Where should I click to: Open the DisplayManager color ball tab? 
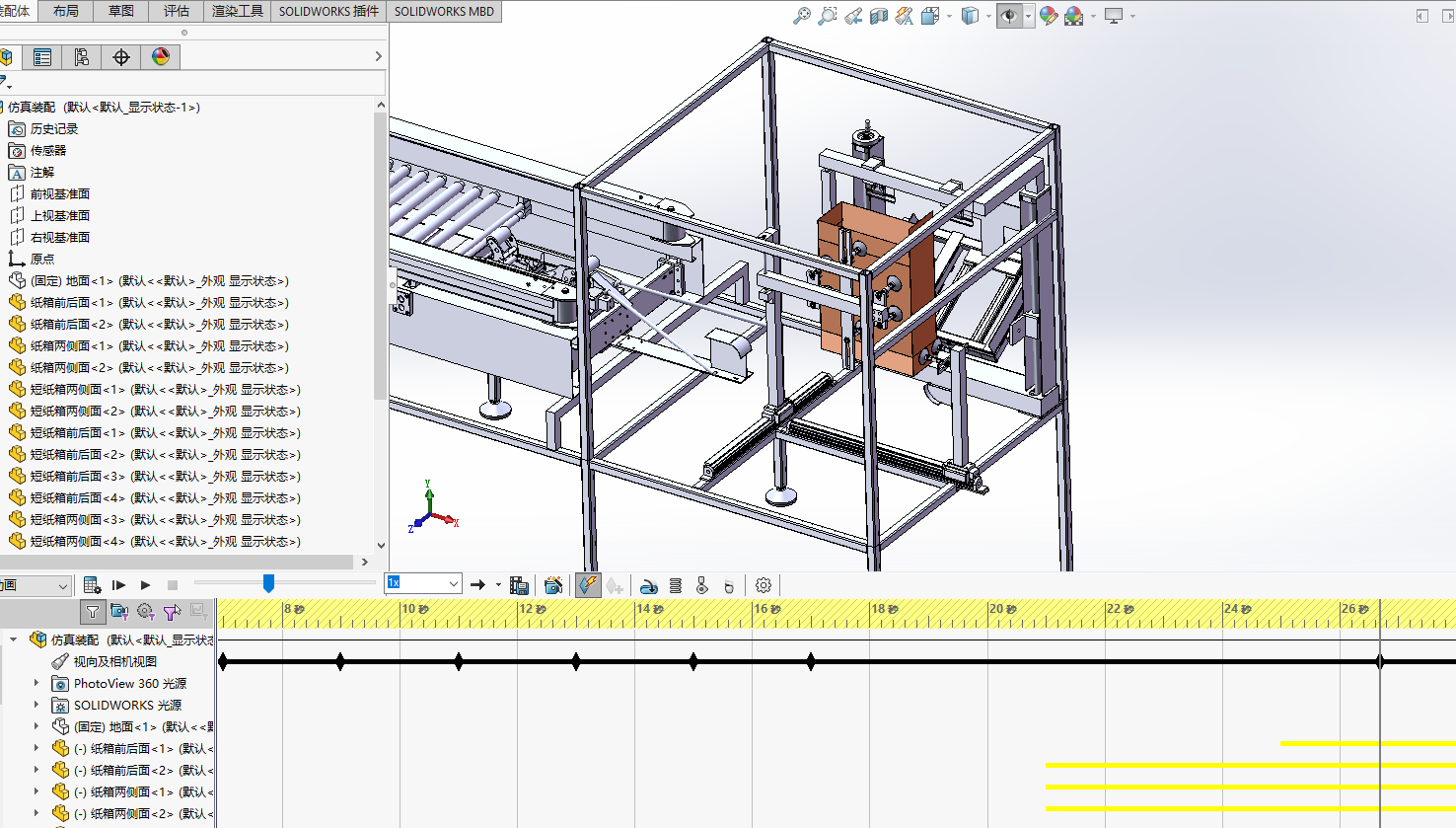(161, 57)
